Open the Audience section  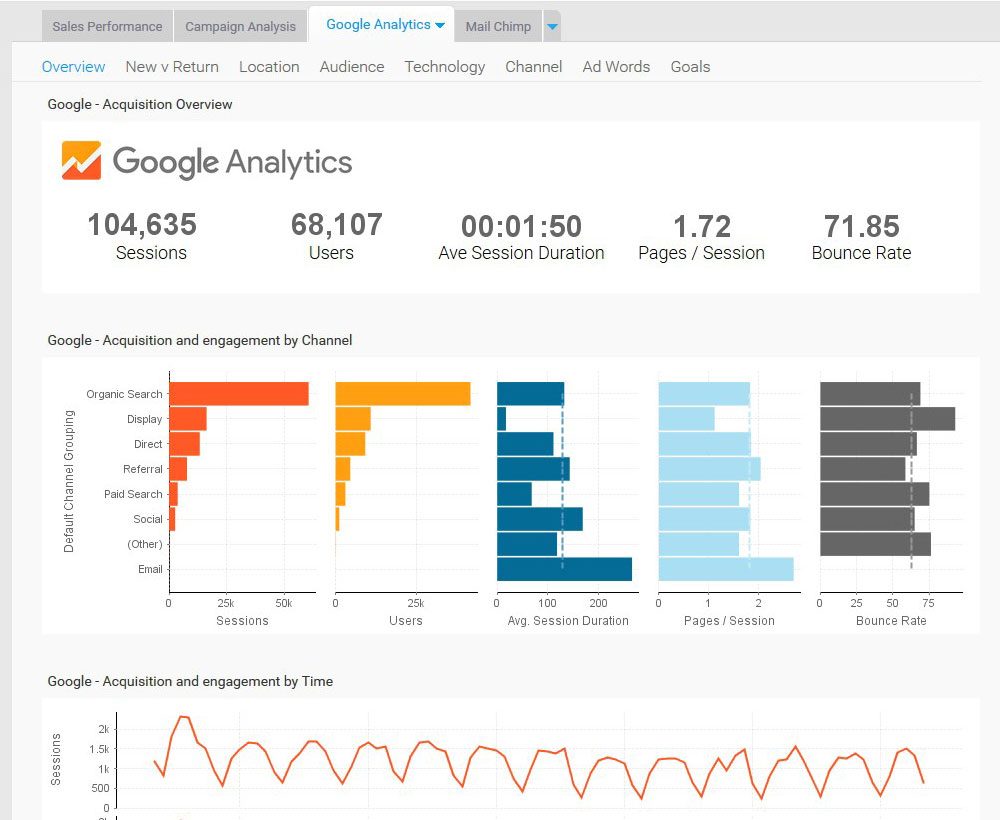tap(352, 67)
